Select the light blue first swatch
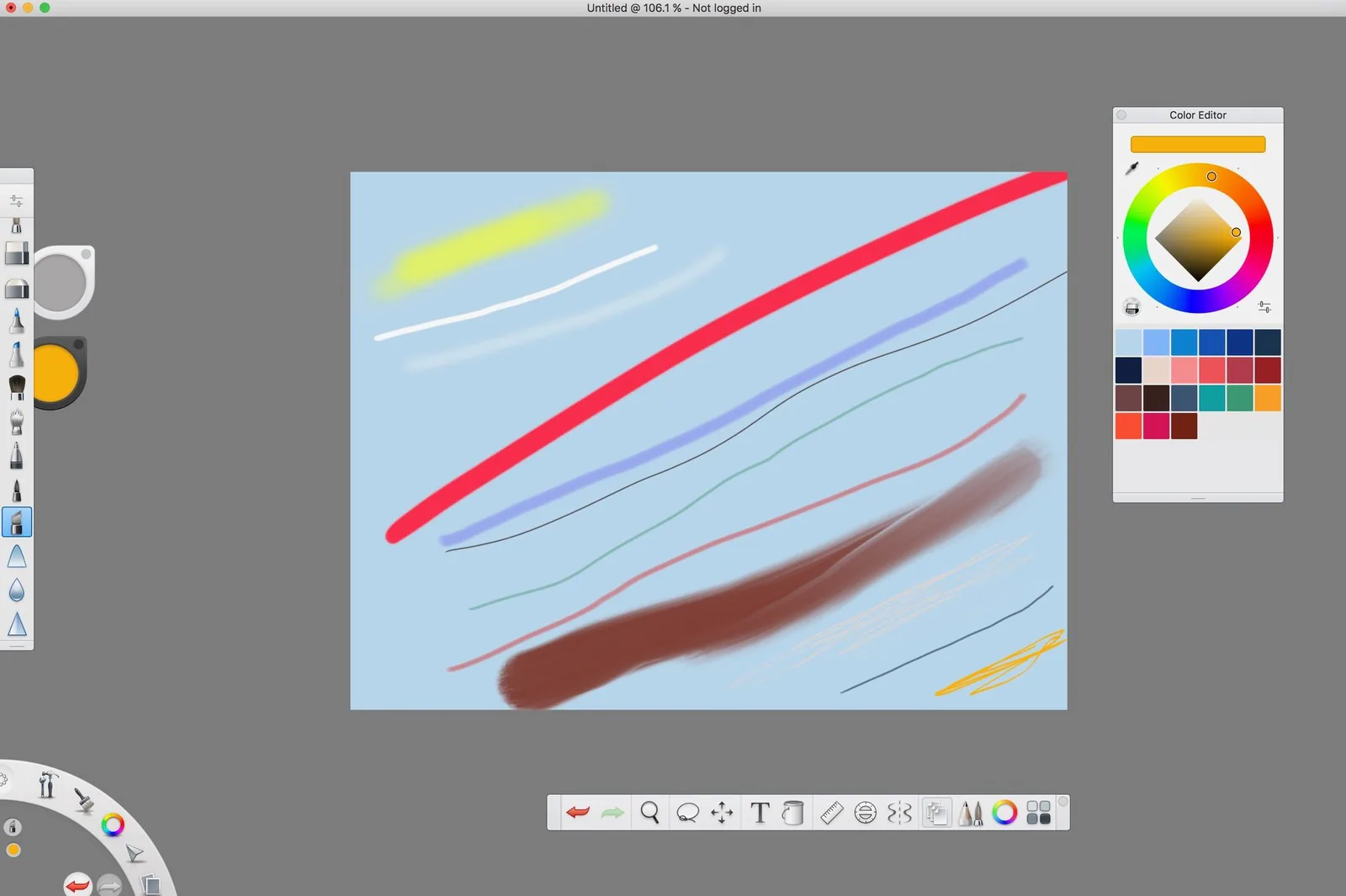1346x896 pixels. pyautogui.click(x=1128, y=342)
